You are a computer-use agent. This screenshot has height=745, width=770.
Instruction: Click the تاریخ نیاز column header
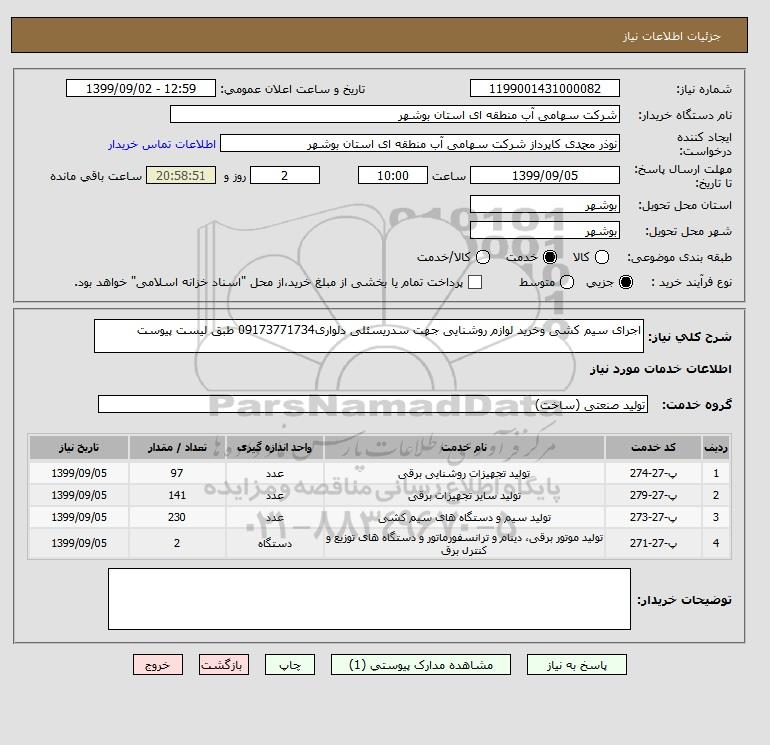click(79, 447)
